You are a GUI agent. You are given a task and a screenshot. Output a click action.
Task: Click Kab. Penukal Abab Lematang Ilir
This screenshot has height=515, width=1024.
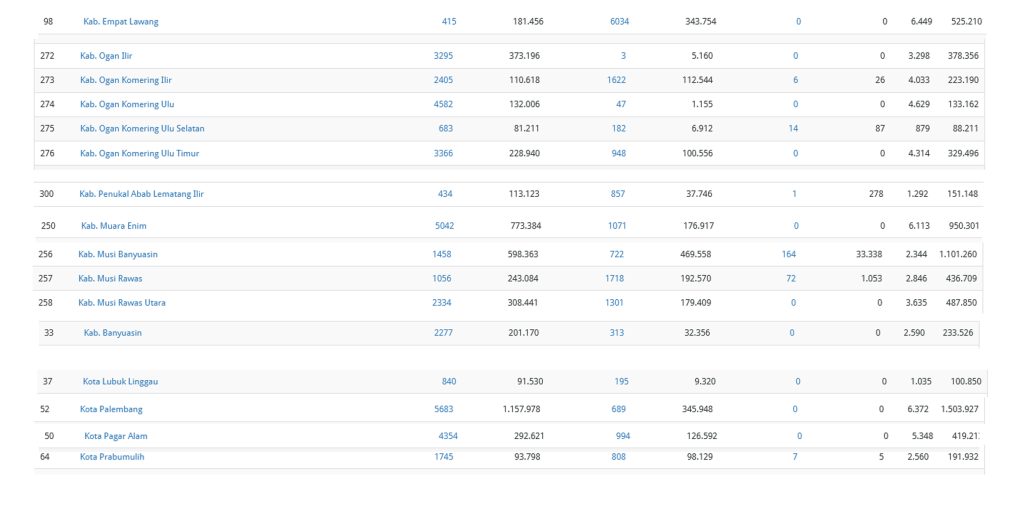142,194
